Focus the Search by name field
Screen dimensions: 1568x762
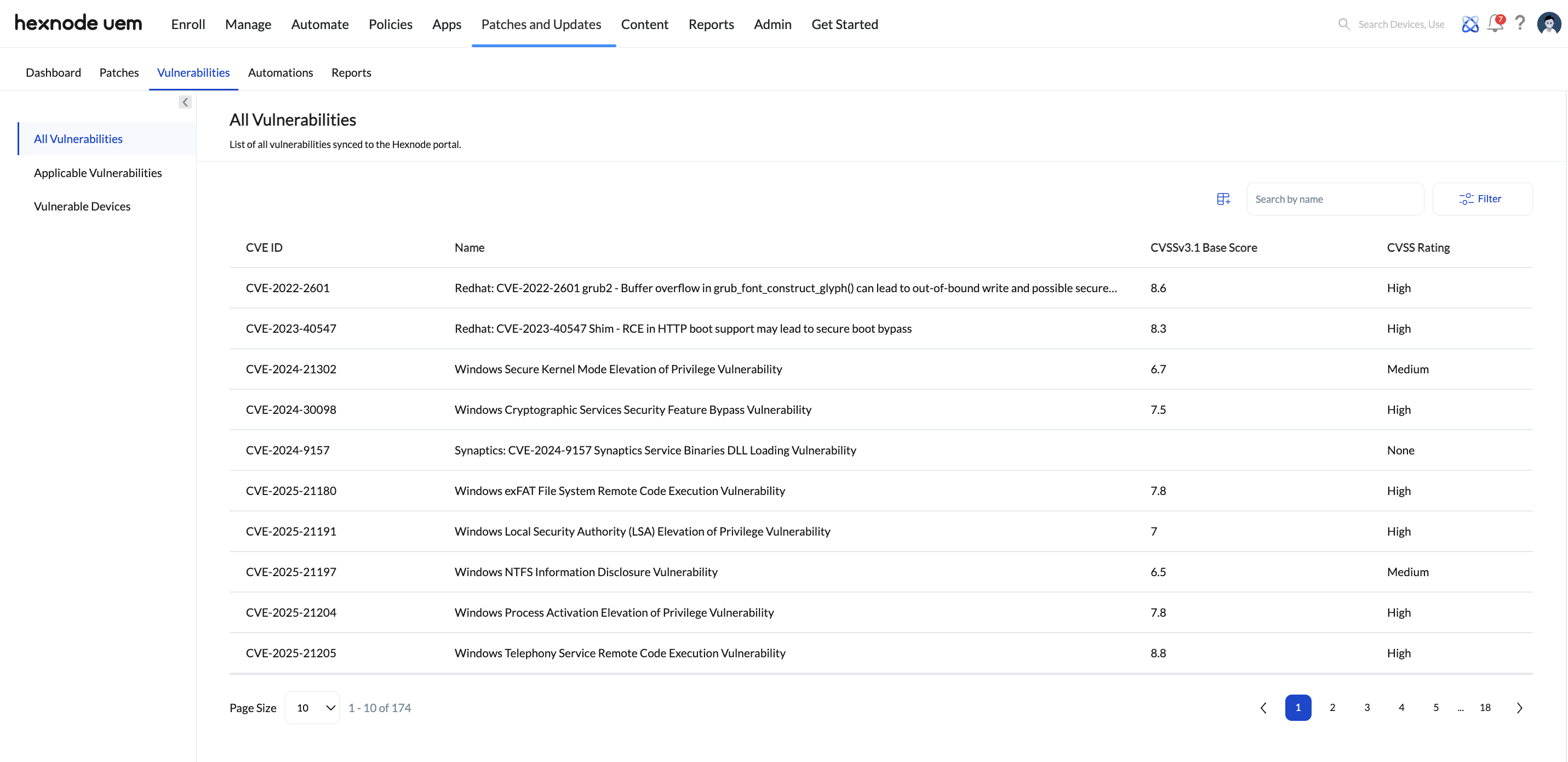coord(1335,199)
